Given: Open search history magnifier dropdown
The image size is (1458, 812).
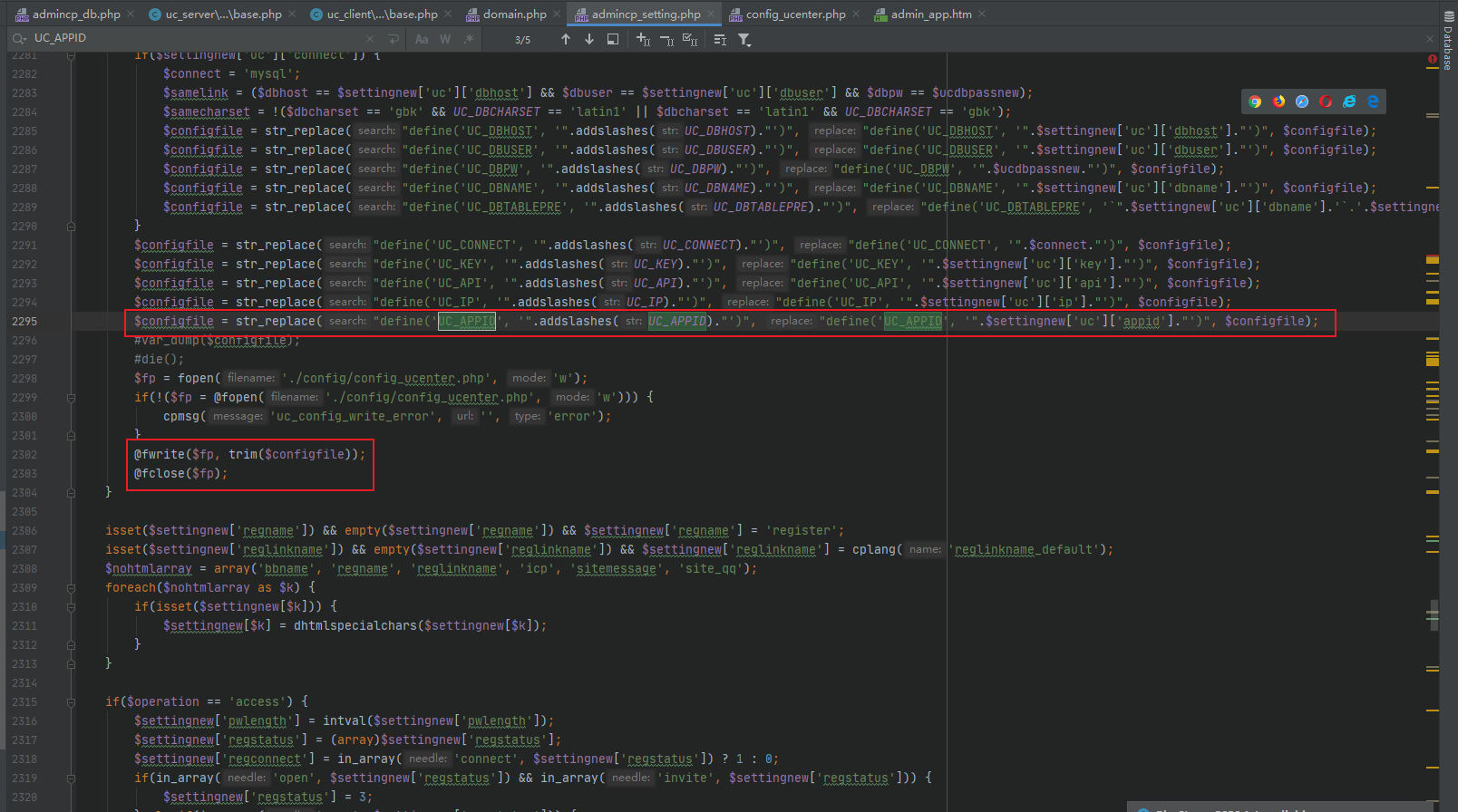Looking at the screenshot, I should [x=19, y=38].
